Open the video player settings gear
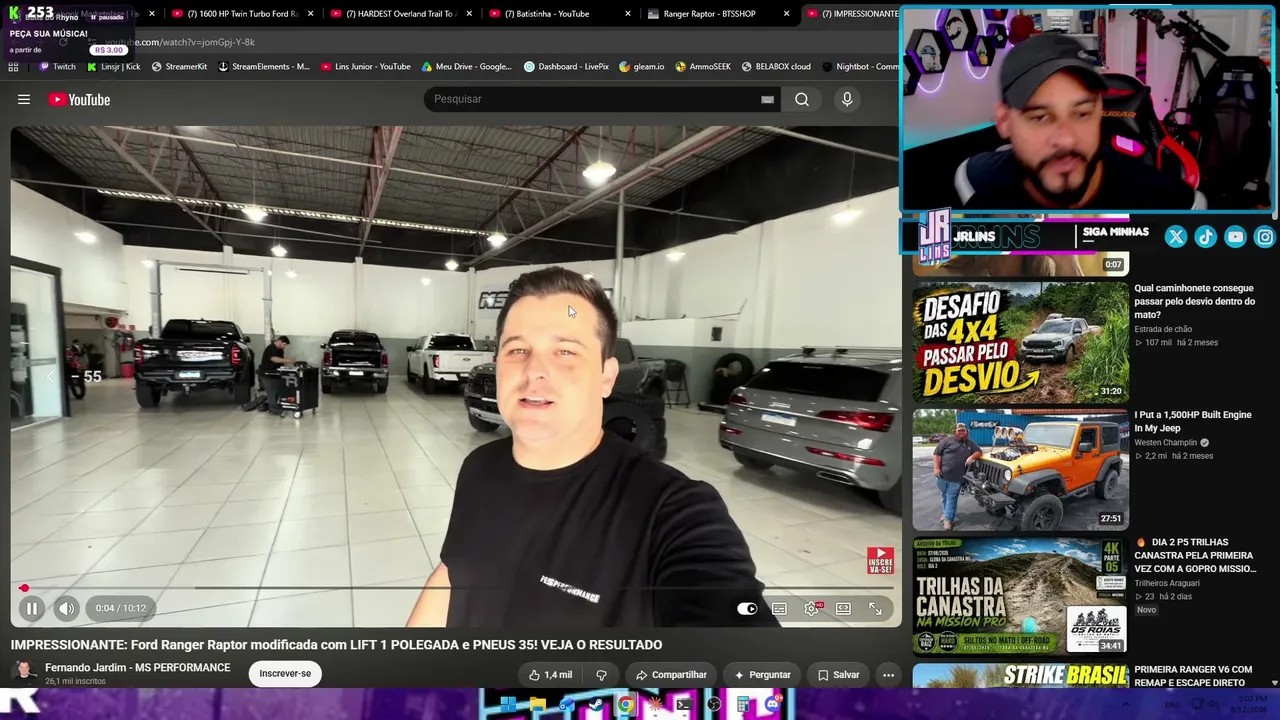 click(812, 608)
